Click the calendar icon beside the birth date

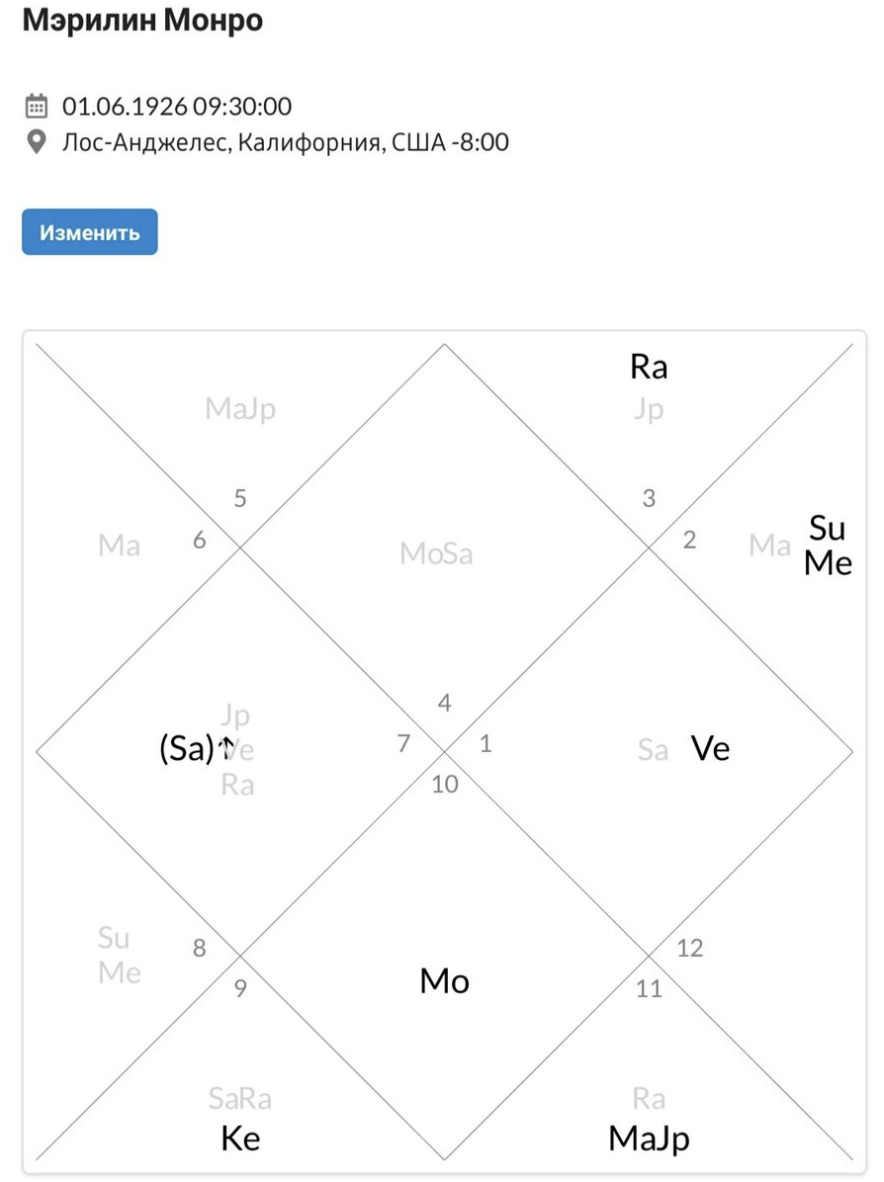pos(36,106)
